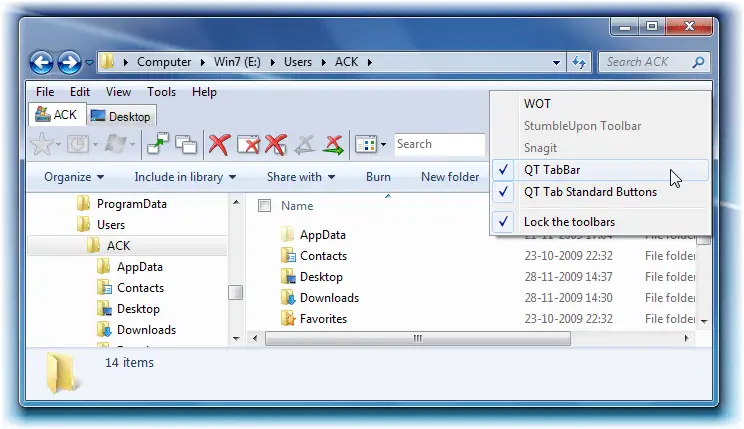This screenshot has width=744, height=429.
Task: Select Contacts in the folder tree
Action: pyautogui.click(x=140, y=288)
